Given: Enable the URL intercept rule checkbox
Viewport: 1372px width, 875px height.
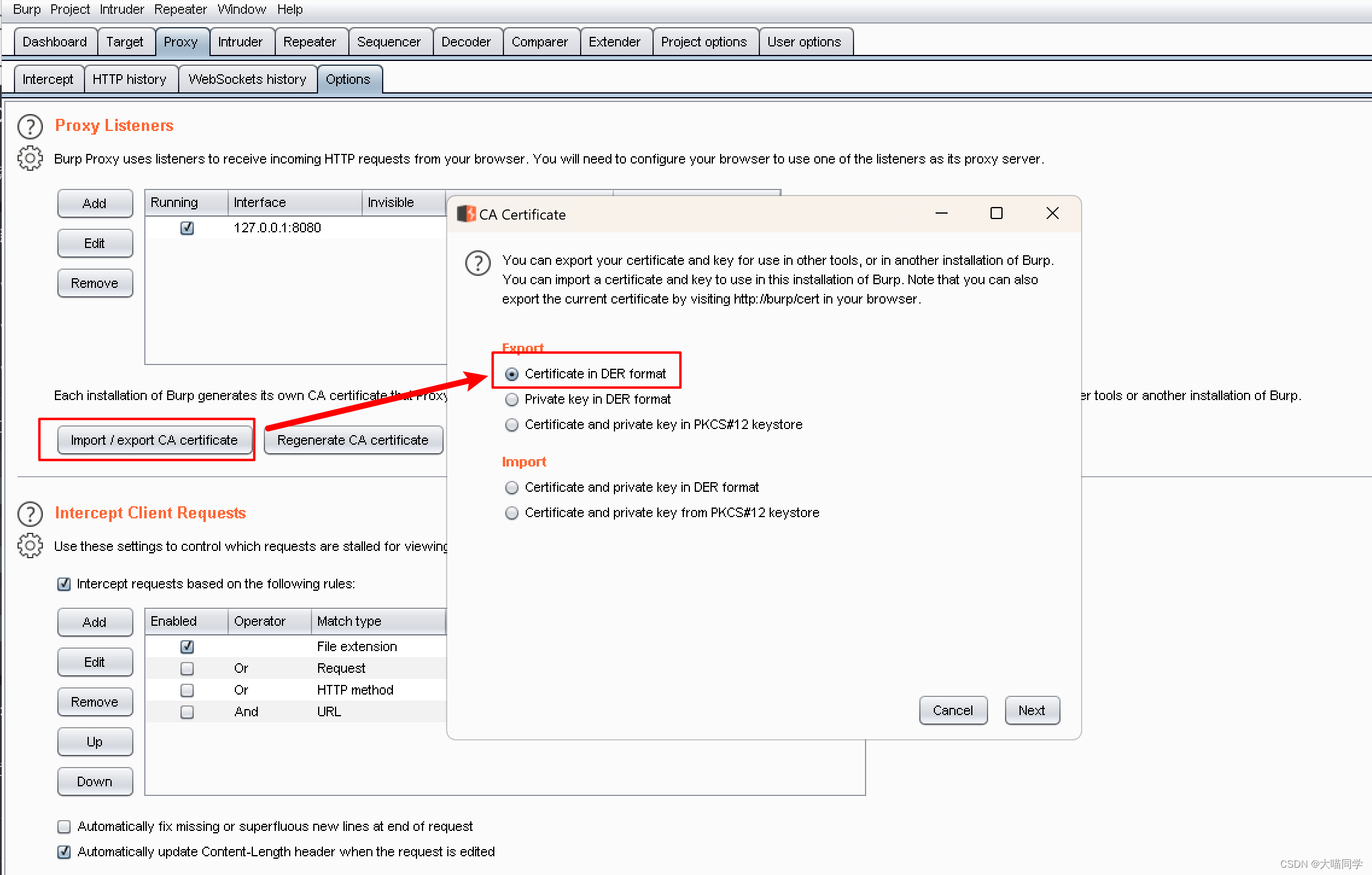Looking at the screenshot, I should tap(187, 712).
